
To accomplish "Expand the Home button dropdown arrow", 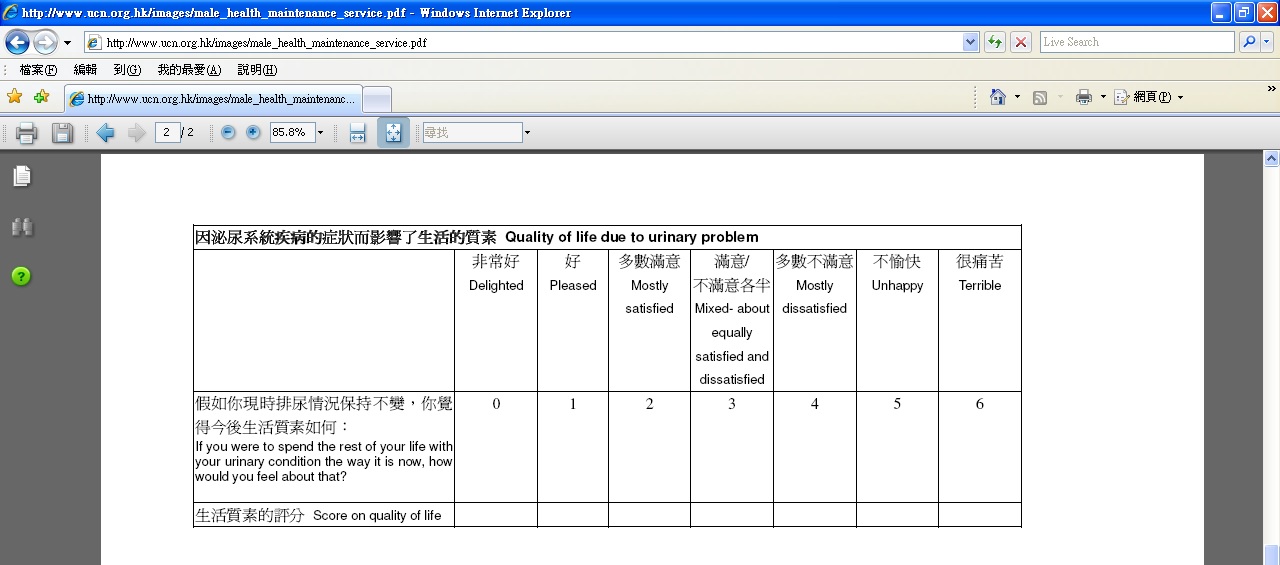I will (x=1017, y=97).
